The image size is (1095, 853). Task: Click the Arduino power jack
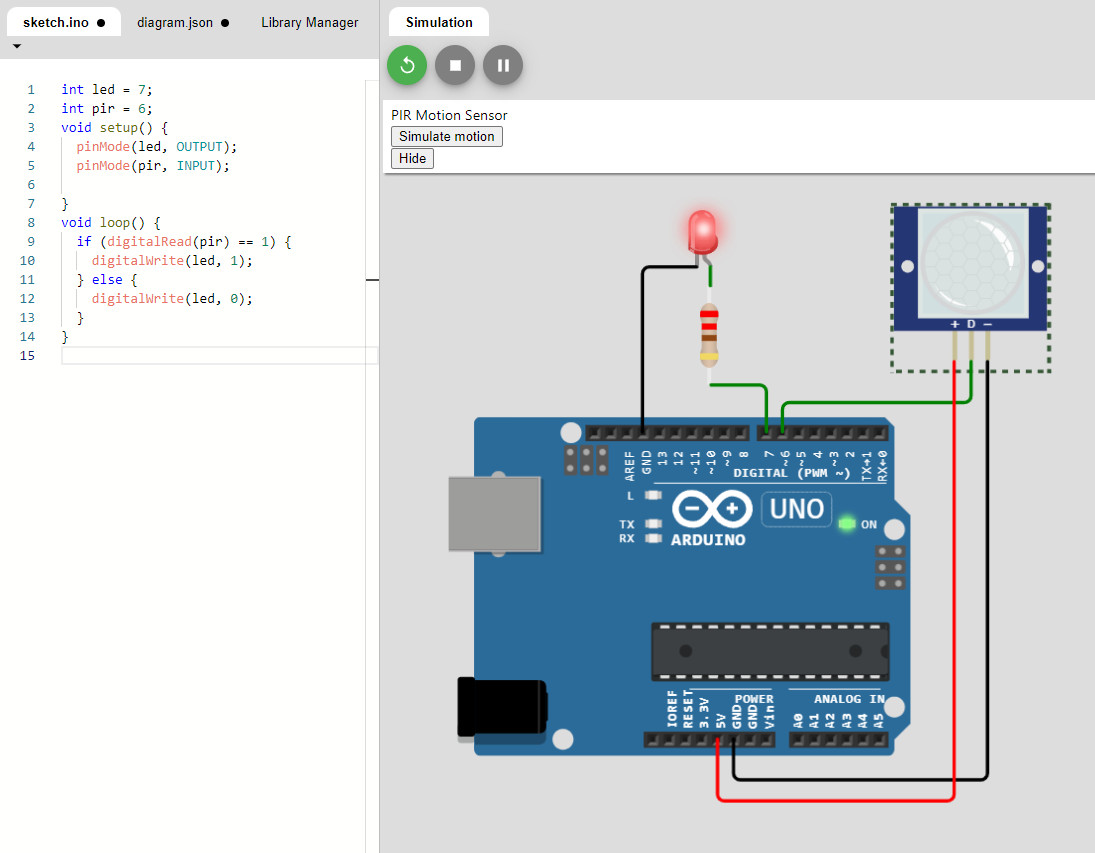(501, 707)
